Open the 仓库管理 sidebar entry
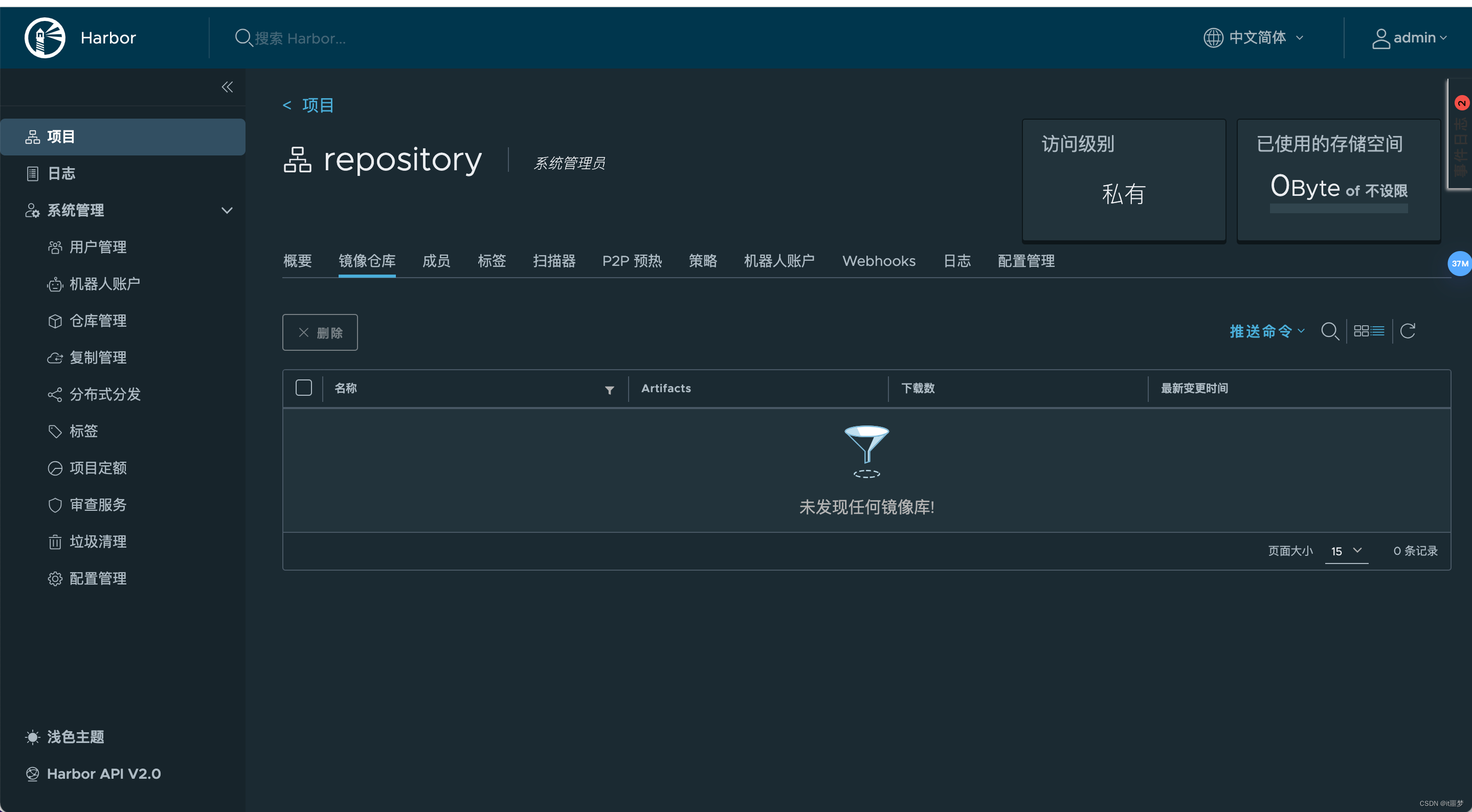1472x812 pixels. (x=98, y=321)
